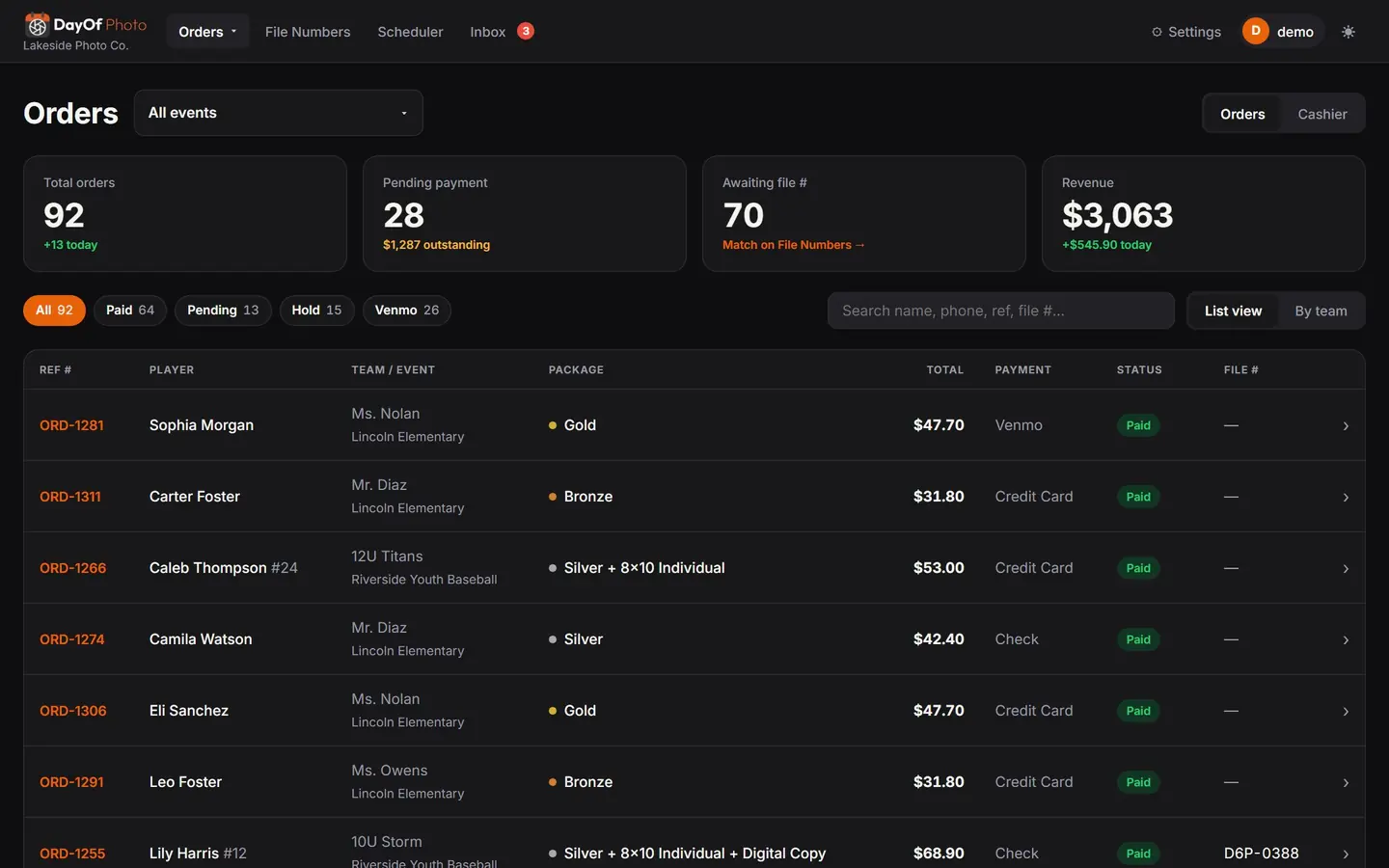Open ORD-1306 row chevron arrow
The height and width of the screenshot is (868, 1389).
tap(1346, 712)
